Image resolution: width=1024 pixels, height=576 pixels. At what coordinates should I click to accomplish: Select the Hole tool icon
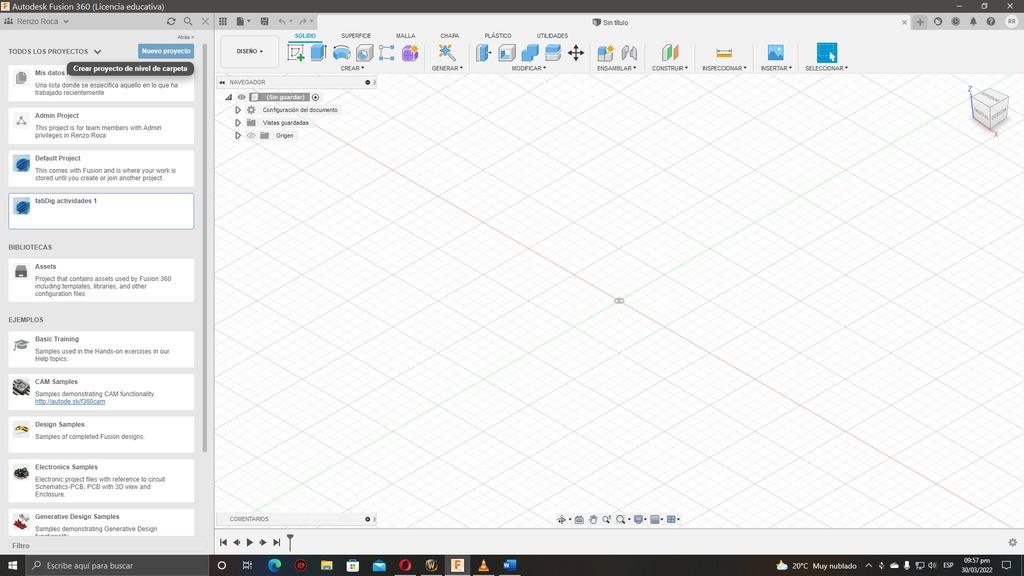tap(364, 53)
